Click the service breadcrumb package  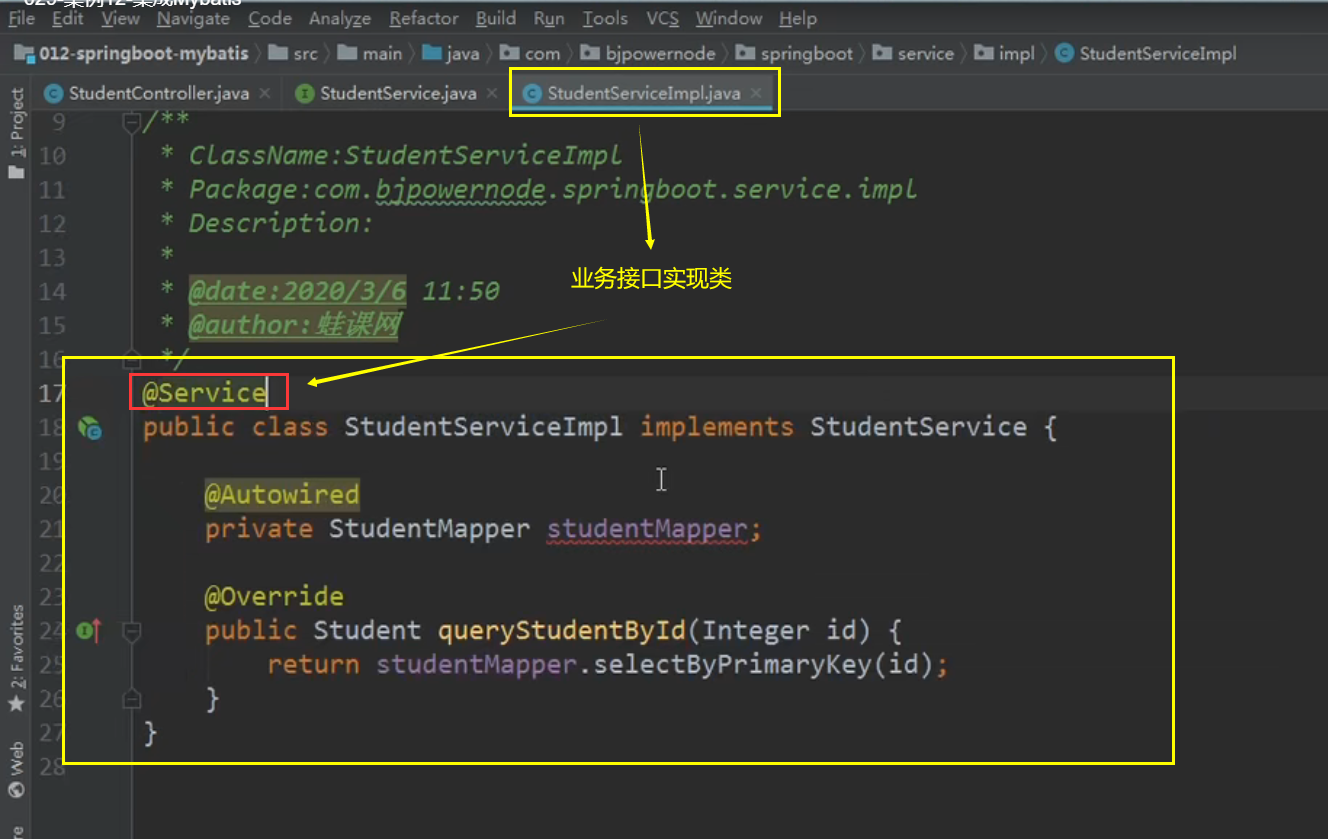913,54
